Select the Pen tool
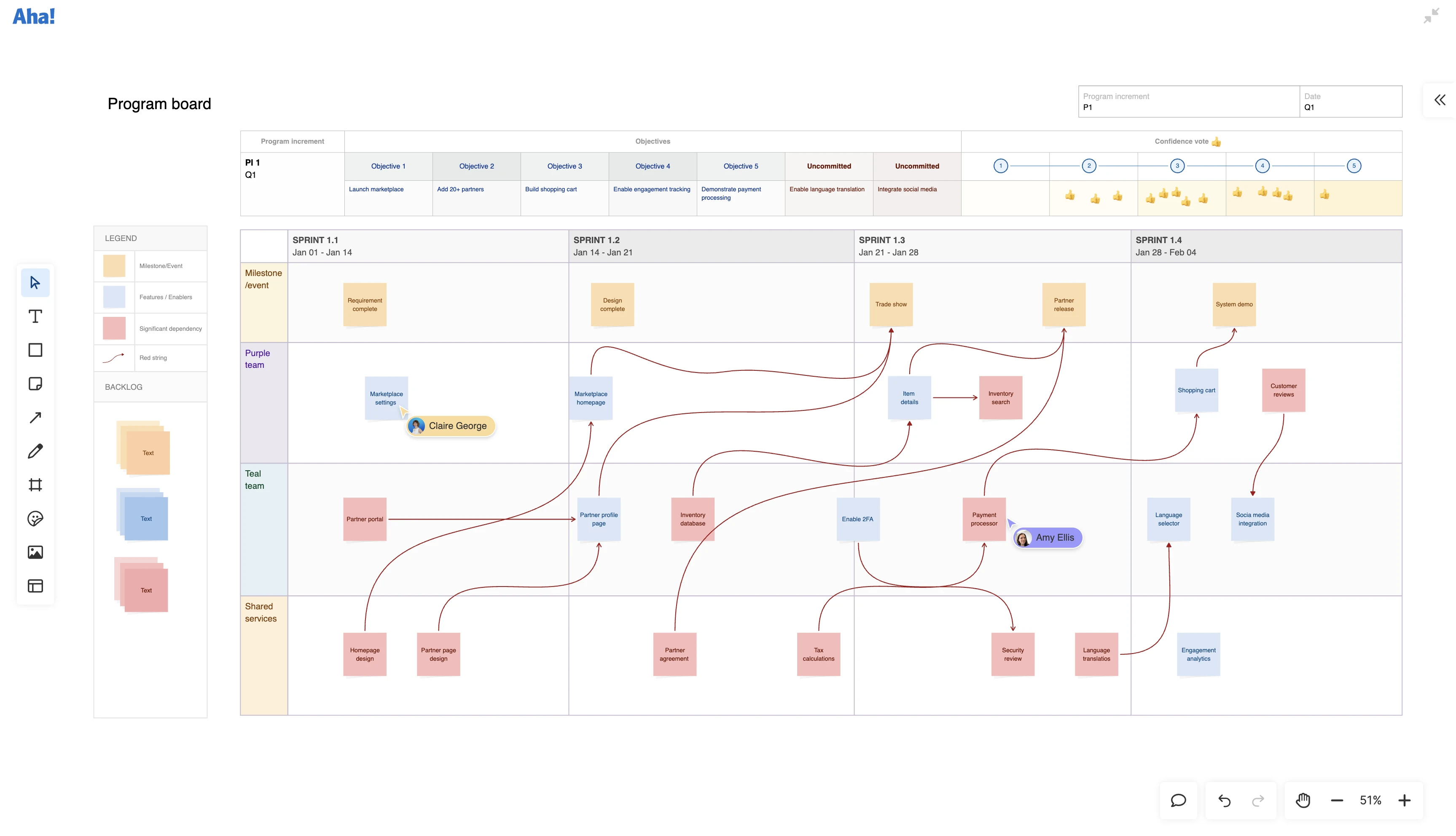Image resolution: width=1456 pixels, height=836 pixels. click(x=35, y=451)
